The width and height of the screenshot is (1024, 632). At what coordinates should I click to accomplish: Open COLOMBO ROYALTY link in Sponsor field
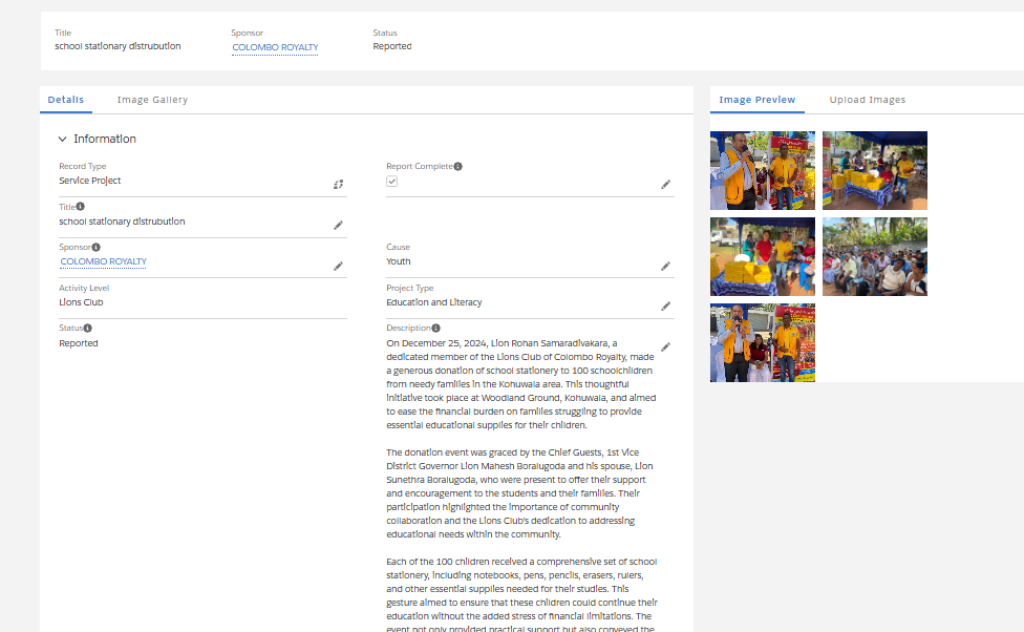pos(103,261)
